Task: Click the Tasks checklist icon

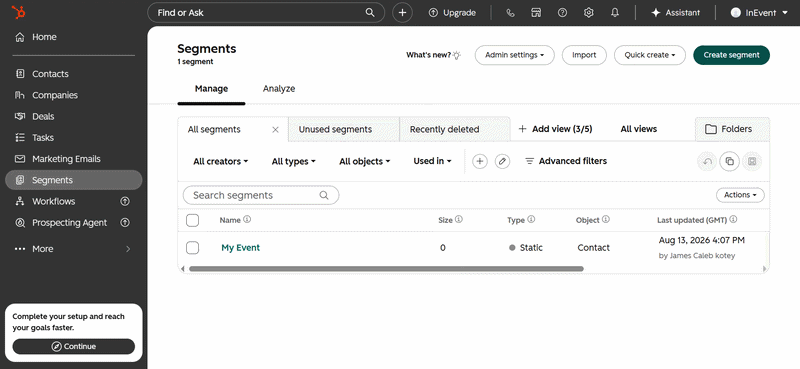Action: coord(20,137)
